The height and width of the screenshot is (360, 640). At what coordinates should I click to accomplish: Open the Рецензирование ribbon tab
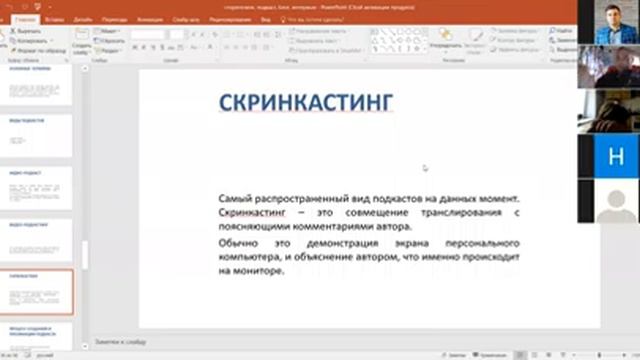230,20
